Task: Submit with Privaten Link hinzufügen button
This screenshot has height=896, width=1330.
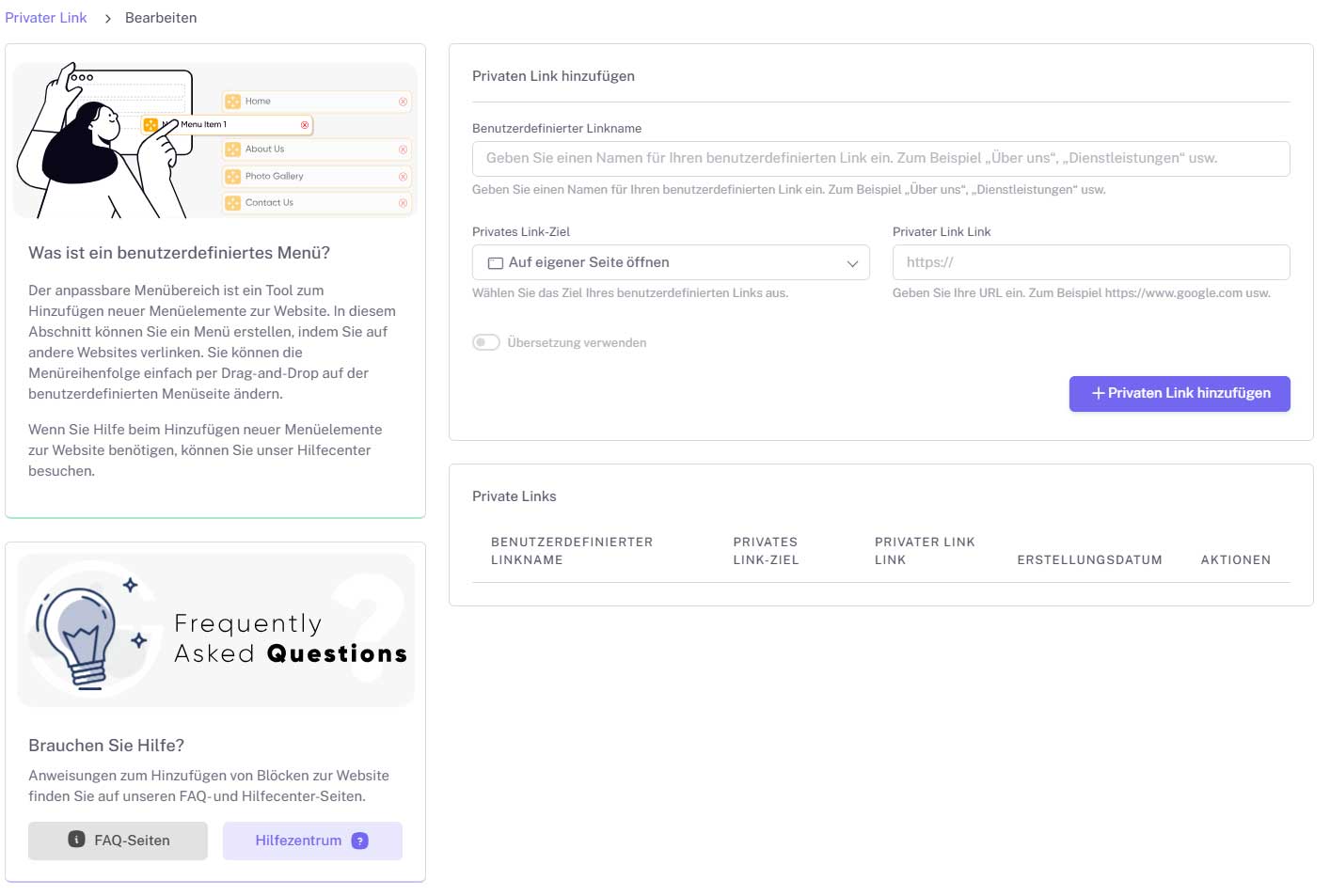Action: tap(1180, 394)
